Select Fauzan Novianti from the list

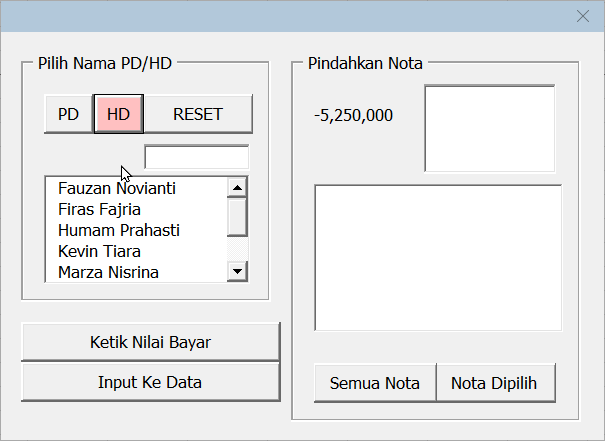(x=137, y=188)
